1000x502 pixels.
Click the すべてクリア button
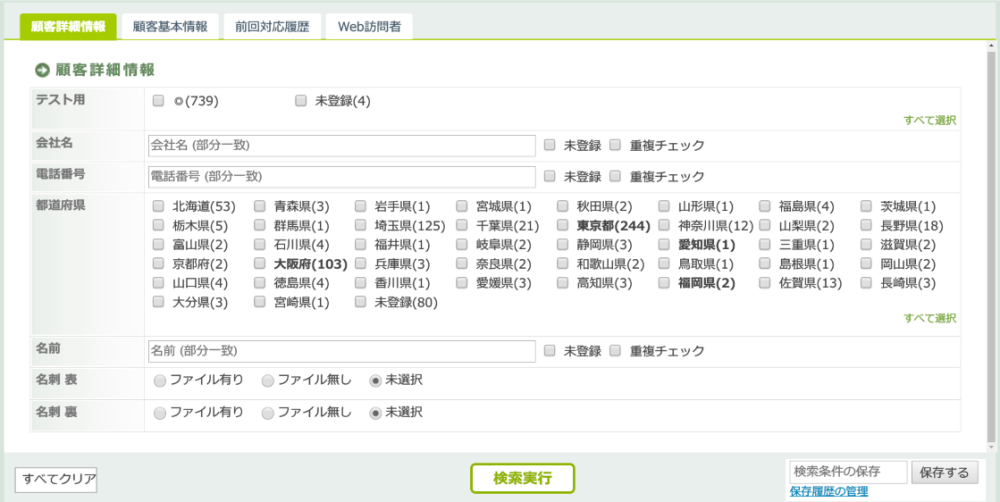56,480
